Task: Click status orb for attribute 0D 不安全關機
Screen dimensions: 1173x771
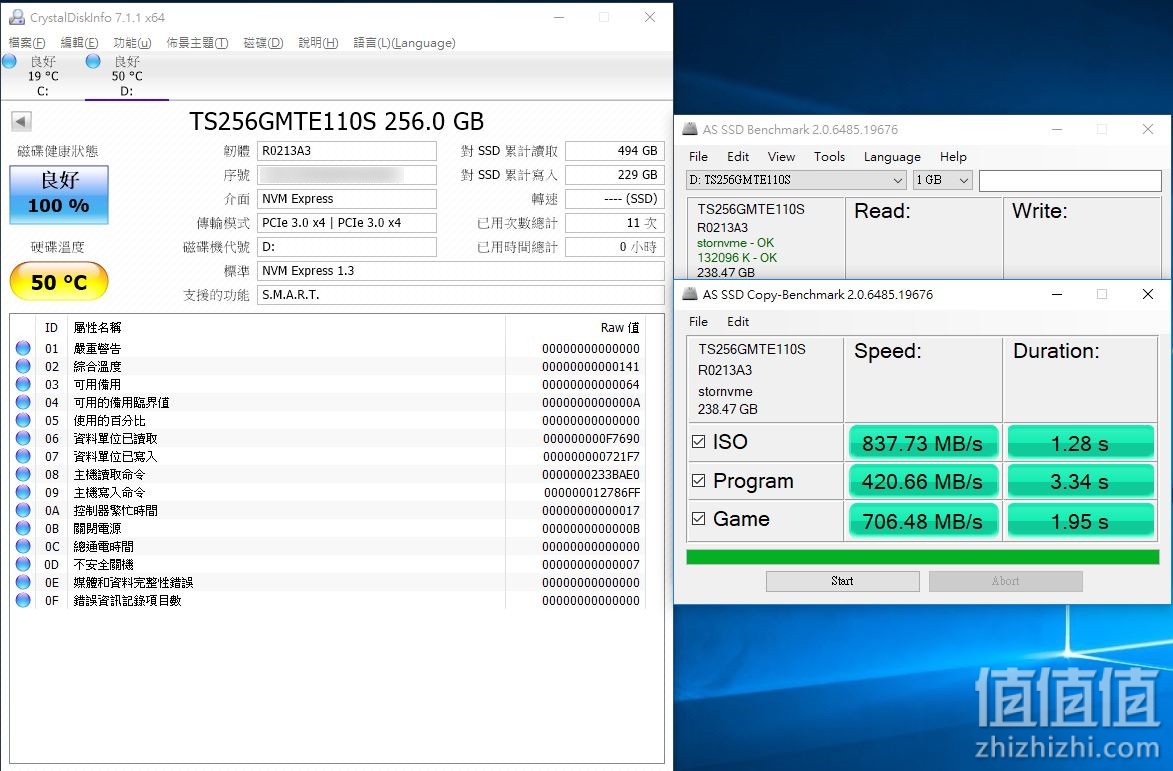Action: point(23,564)
